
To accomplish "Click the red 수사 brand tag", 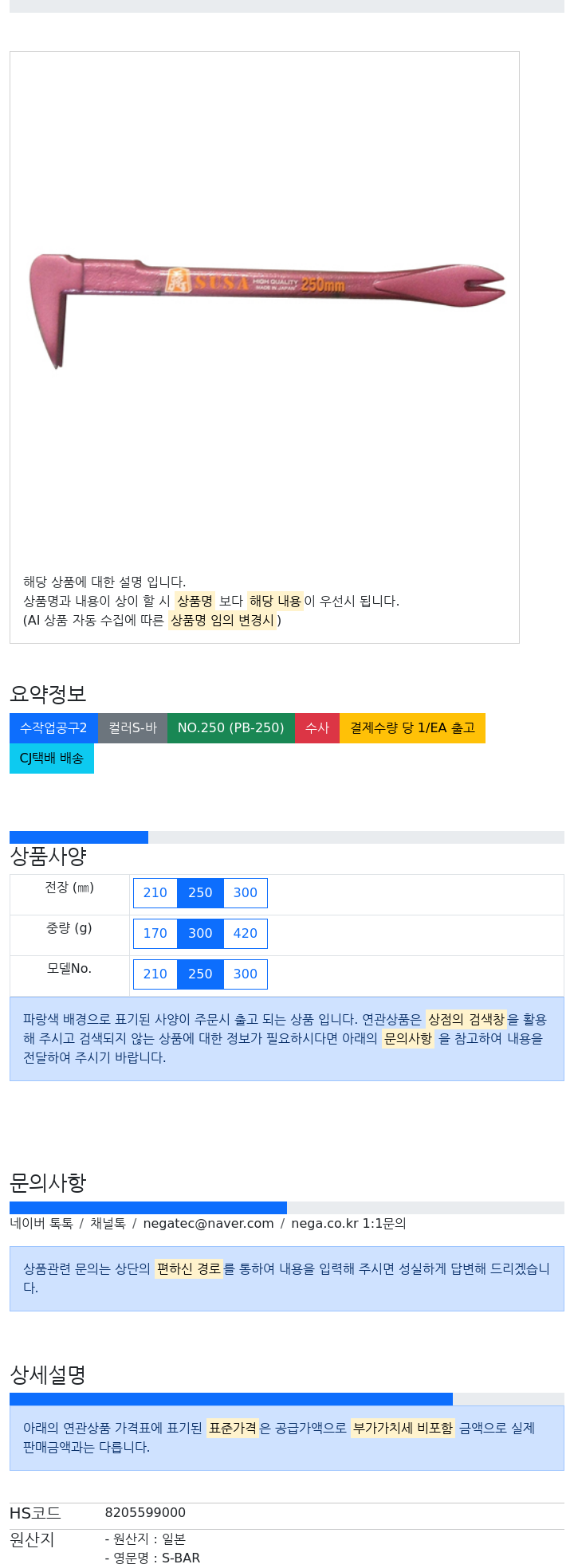I will point(317,728).
